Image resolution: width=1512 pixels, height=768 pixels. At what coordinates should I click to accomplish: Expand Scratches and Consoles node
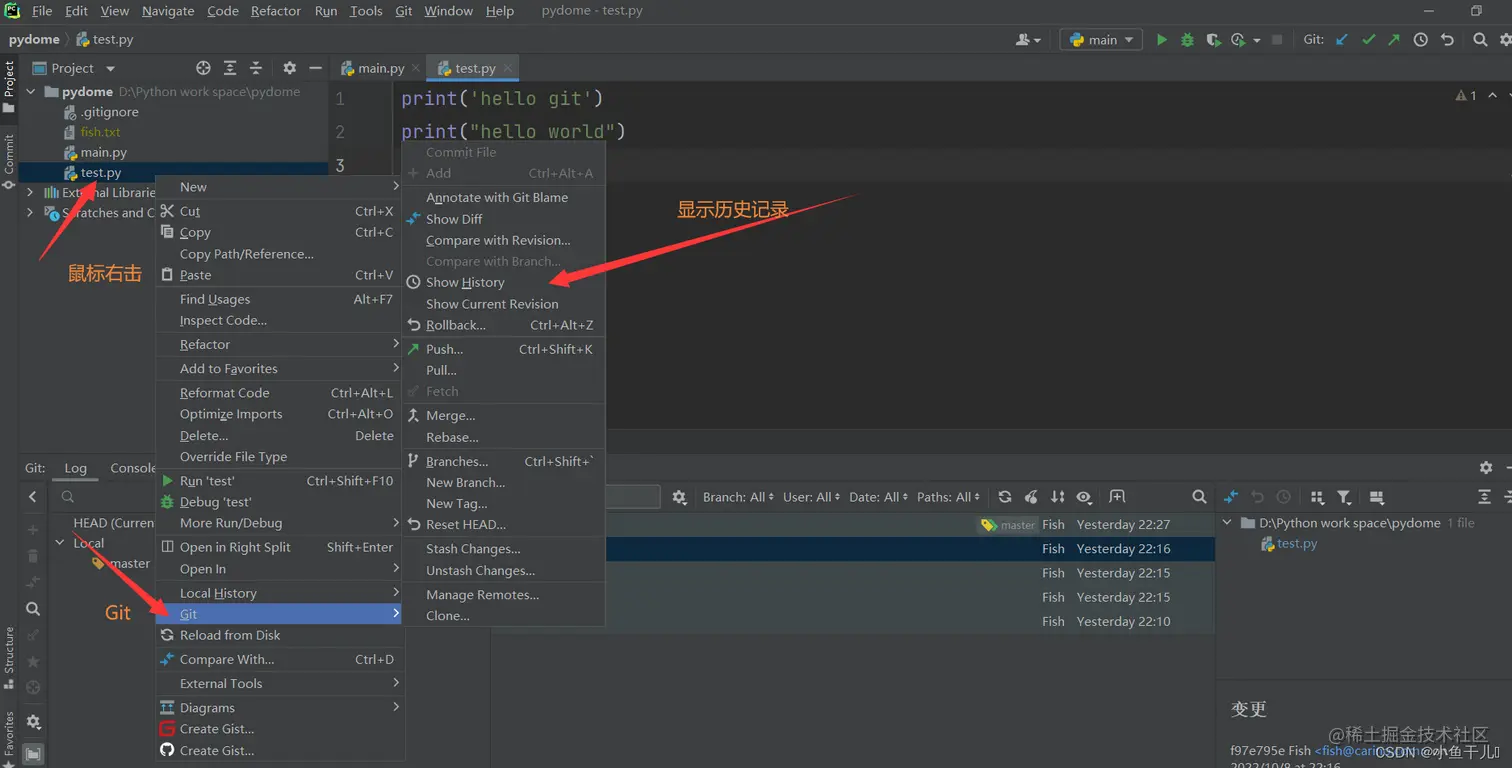pyautogui.click(x=30, y=212)
